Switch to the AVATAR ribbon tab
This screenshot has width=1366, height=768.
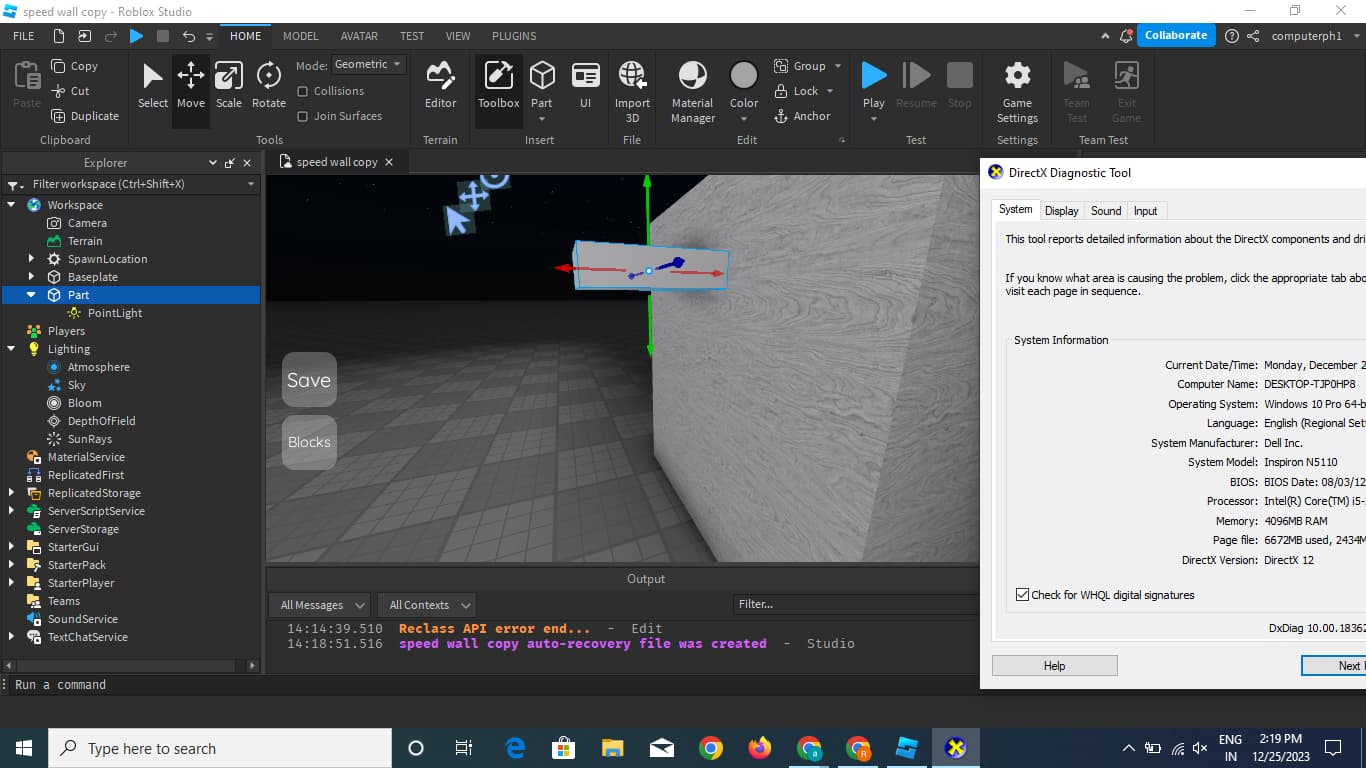359,36
